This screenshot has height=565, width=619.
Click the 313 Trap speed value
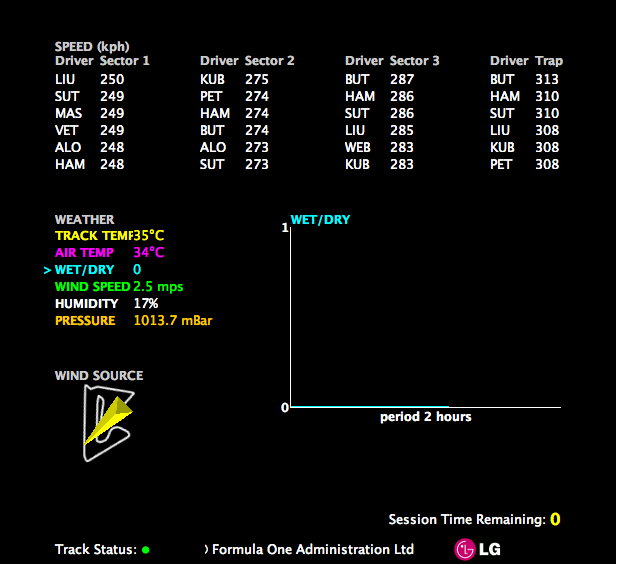(547, 79)
